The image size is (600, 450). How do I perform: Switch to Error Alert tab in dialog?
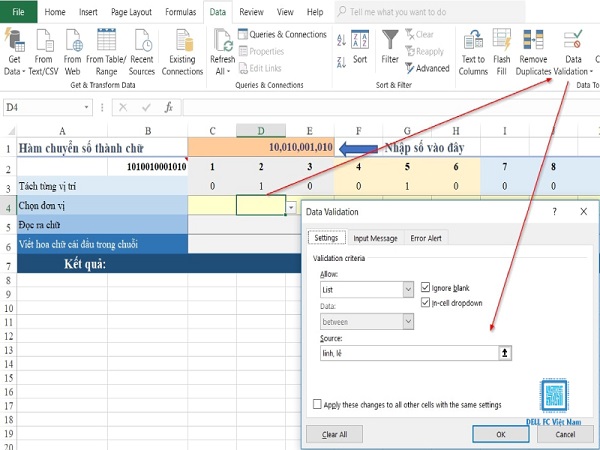[426, 238]
